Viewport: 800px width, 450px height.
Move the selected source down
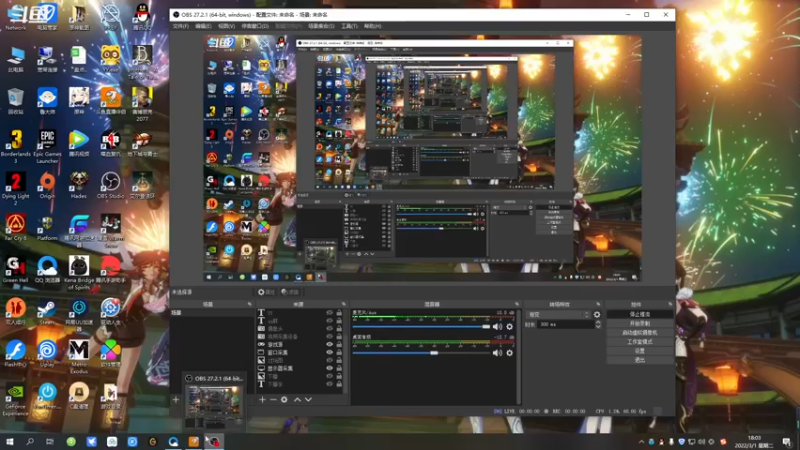[x=308, y=400]
